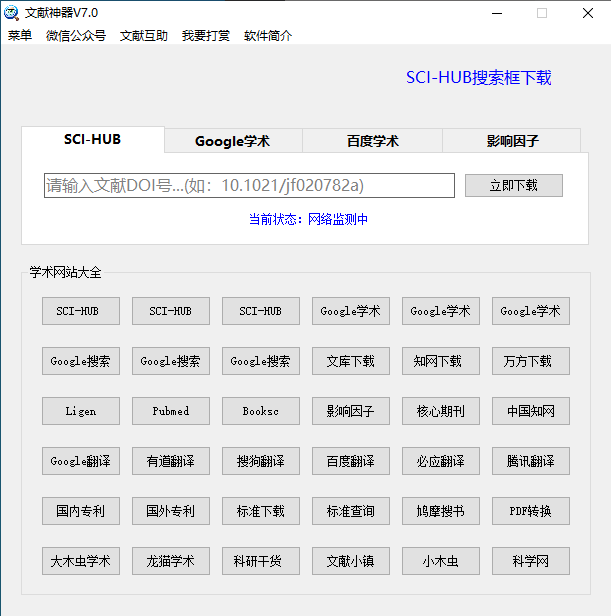Open the 文献互助 menu item
Viewport: 611px width, 616px height.
143,36
